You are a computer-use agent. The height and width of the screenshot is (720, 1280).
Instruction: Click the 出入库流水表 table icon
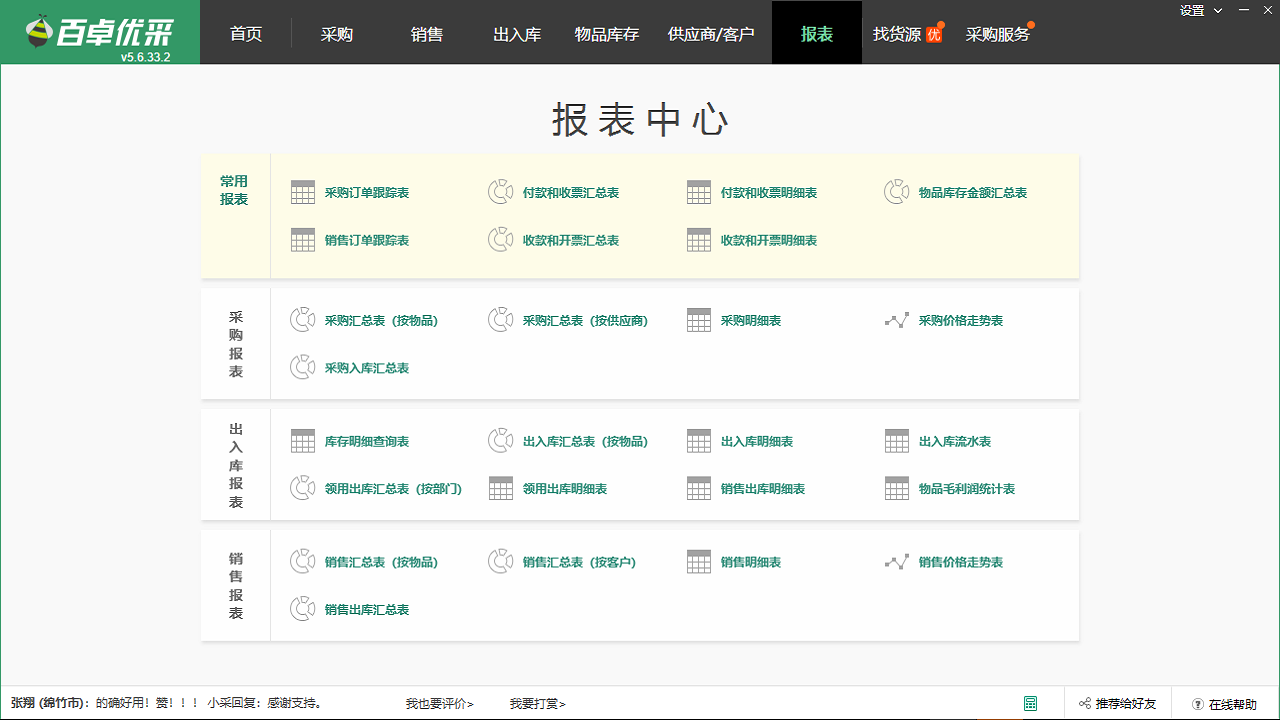pos(897,441)
